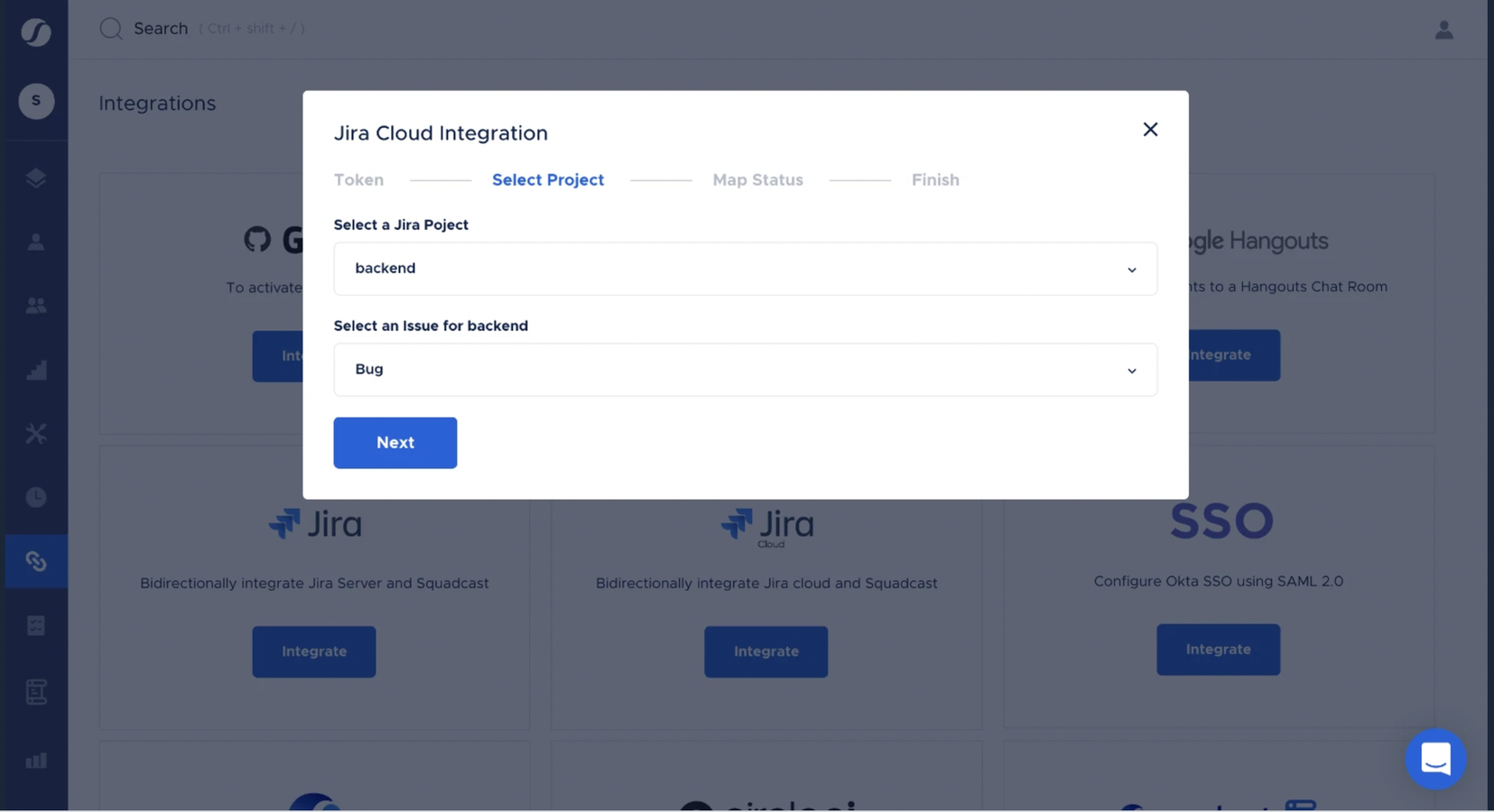Open the single user sidebar icon
1494x812 pixels.
[x=36, y=242]
